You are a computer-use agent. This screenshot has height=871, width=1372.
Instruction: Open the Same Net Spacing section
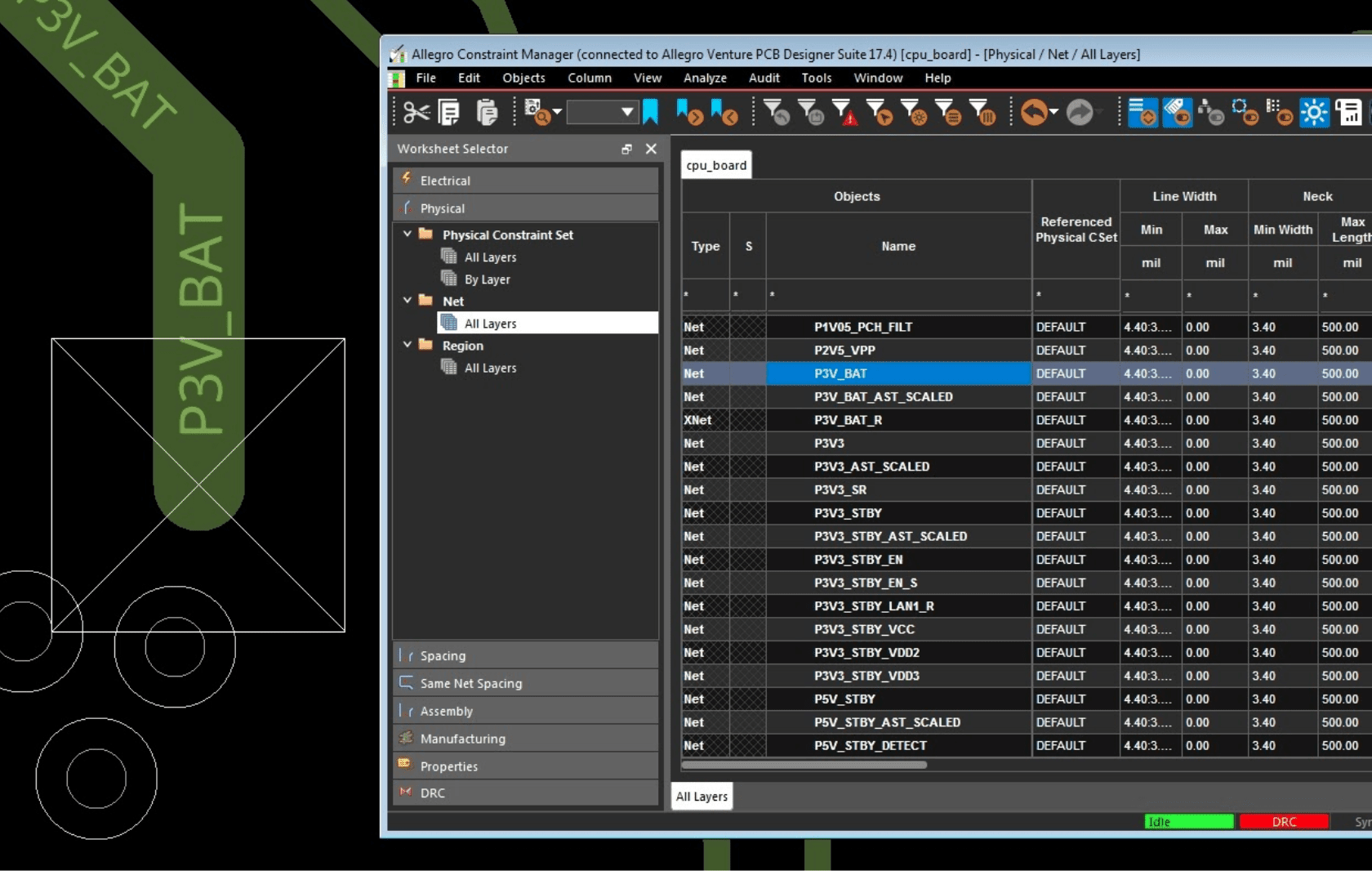pos(525,683)
